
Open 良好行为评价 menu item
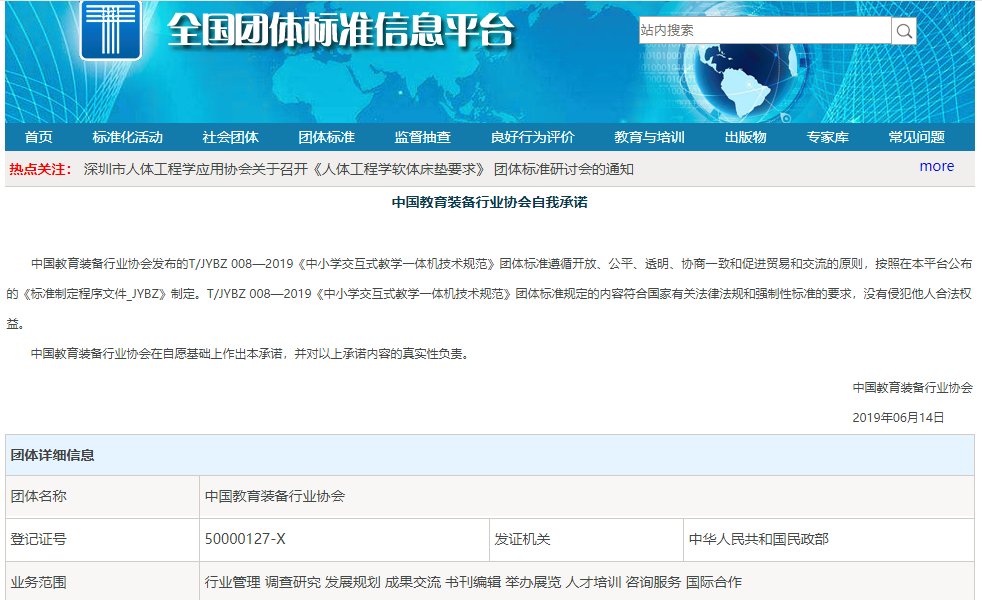[x=532, y=137]
